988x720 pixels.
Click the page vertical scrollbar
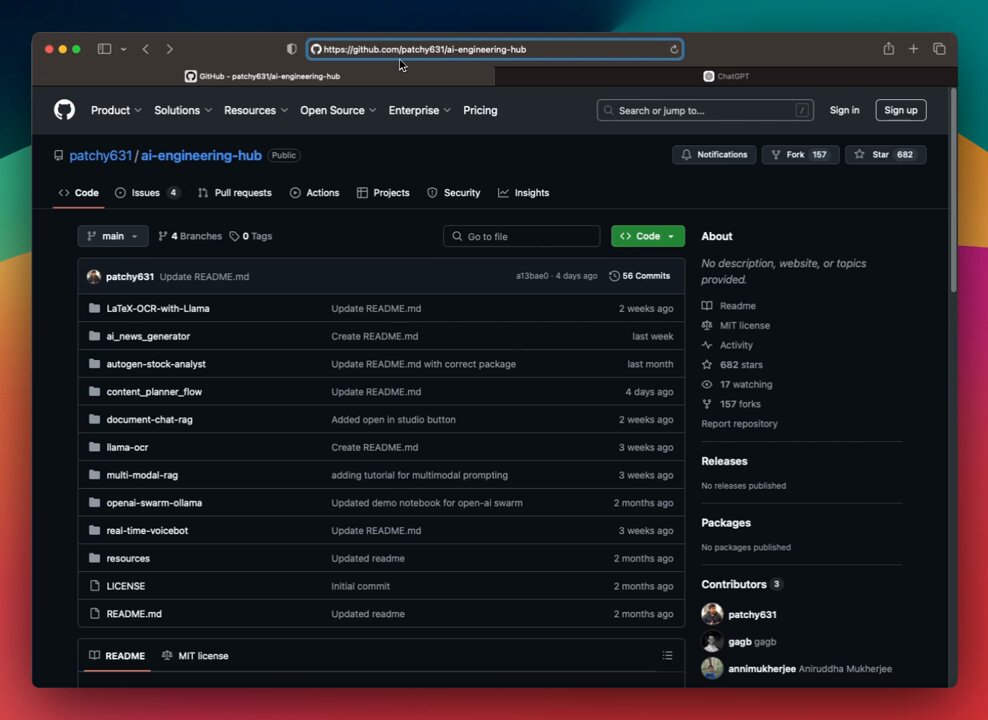pyautogui.click(x=953, y=190)
